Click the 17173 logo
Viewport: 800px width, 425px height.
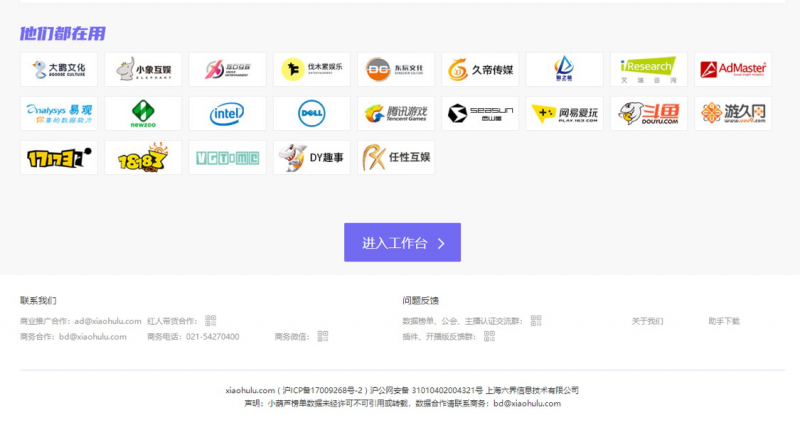[x=59, y=158]
